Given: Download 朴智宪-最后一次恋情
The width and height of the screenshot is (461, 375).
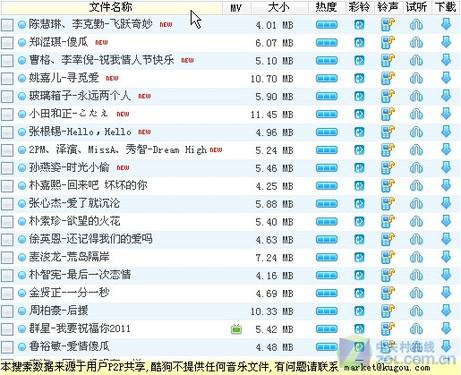Looking at the screenshot, I should click(446, 275).
